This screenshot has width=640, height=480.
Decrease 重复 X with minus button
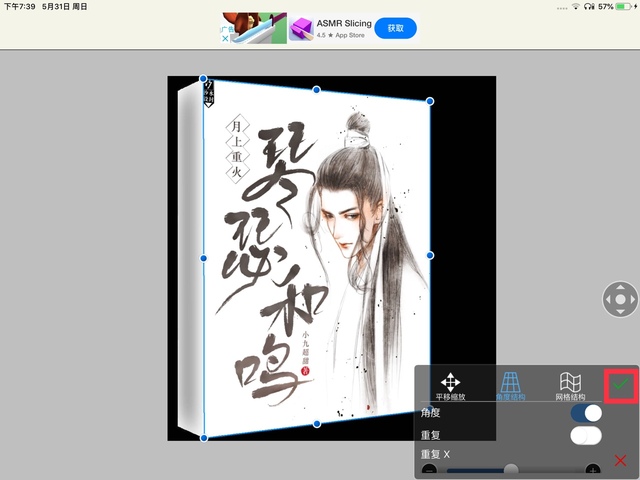429,470
